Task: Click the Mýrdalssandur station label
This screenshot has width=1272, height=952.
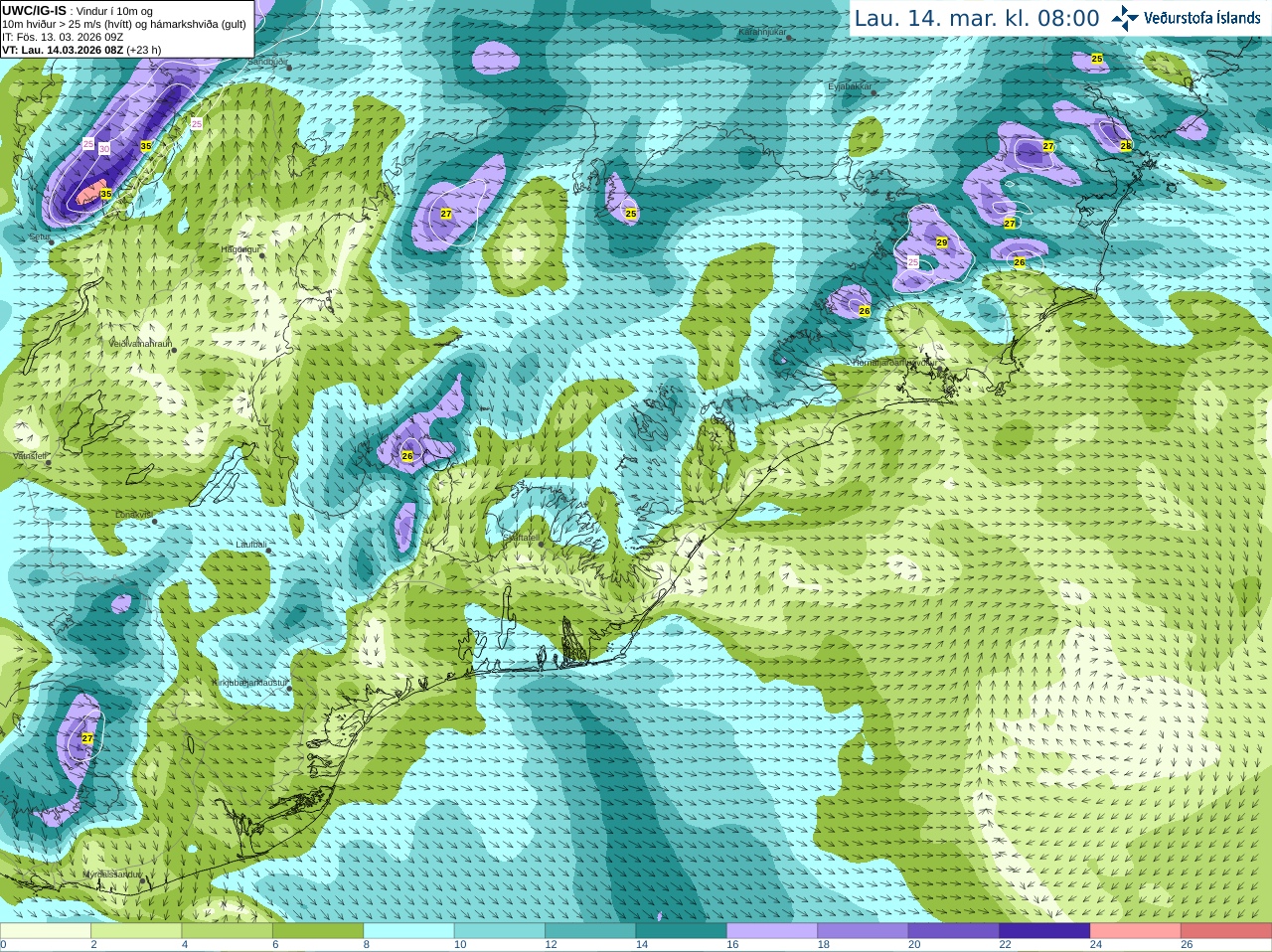Action: tap(111, 874)
